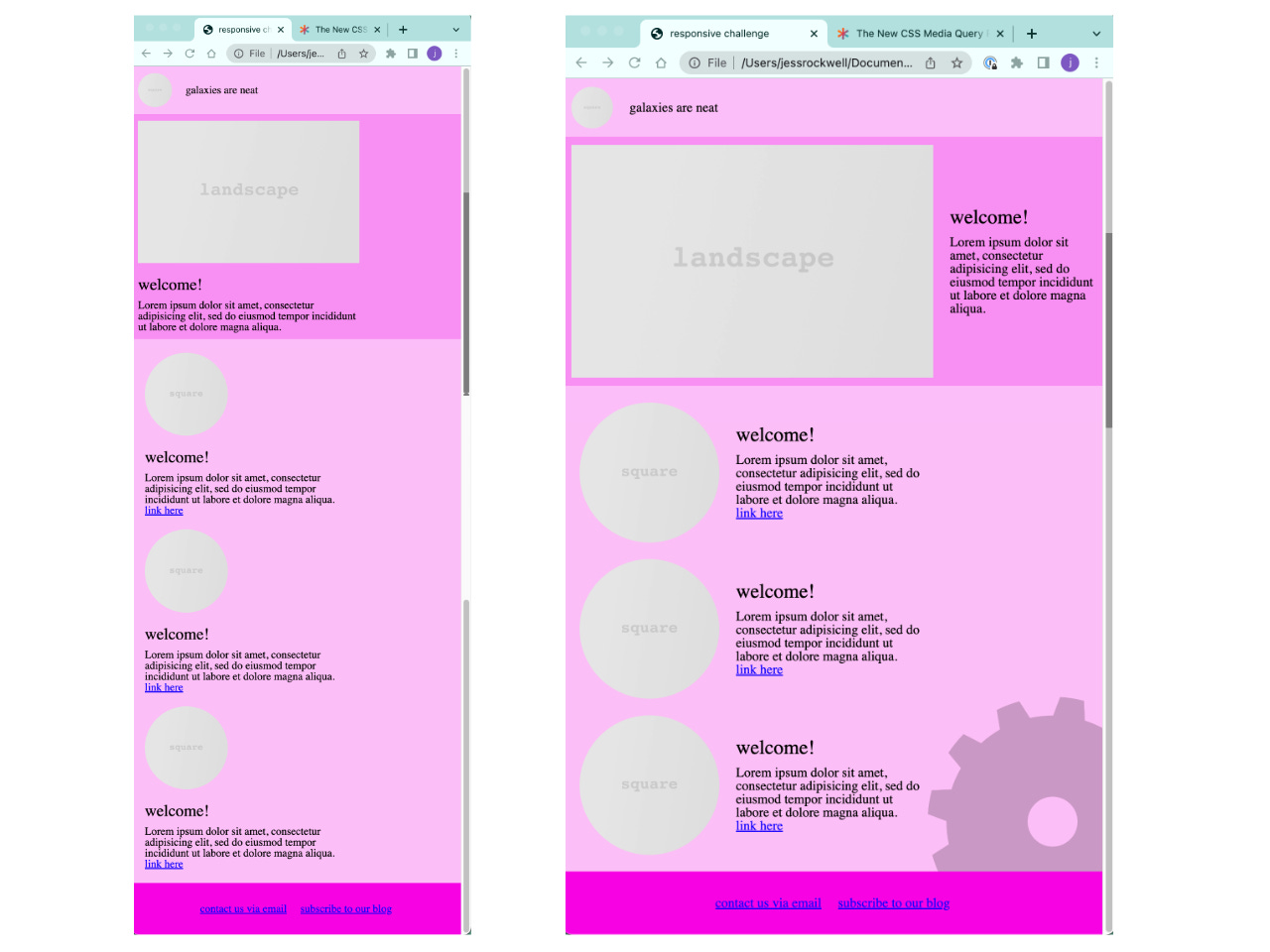Open the tab list chevron dropdown
The width and height of the screenshot is (1270, 952).
click(x=1096, y=33)
